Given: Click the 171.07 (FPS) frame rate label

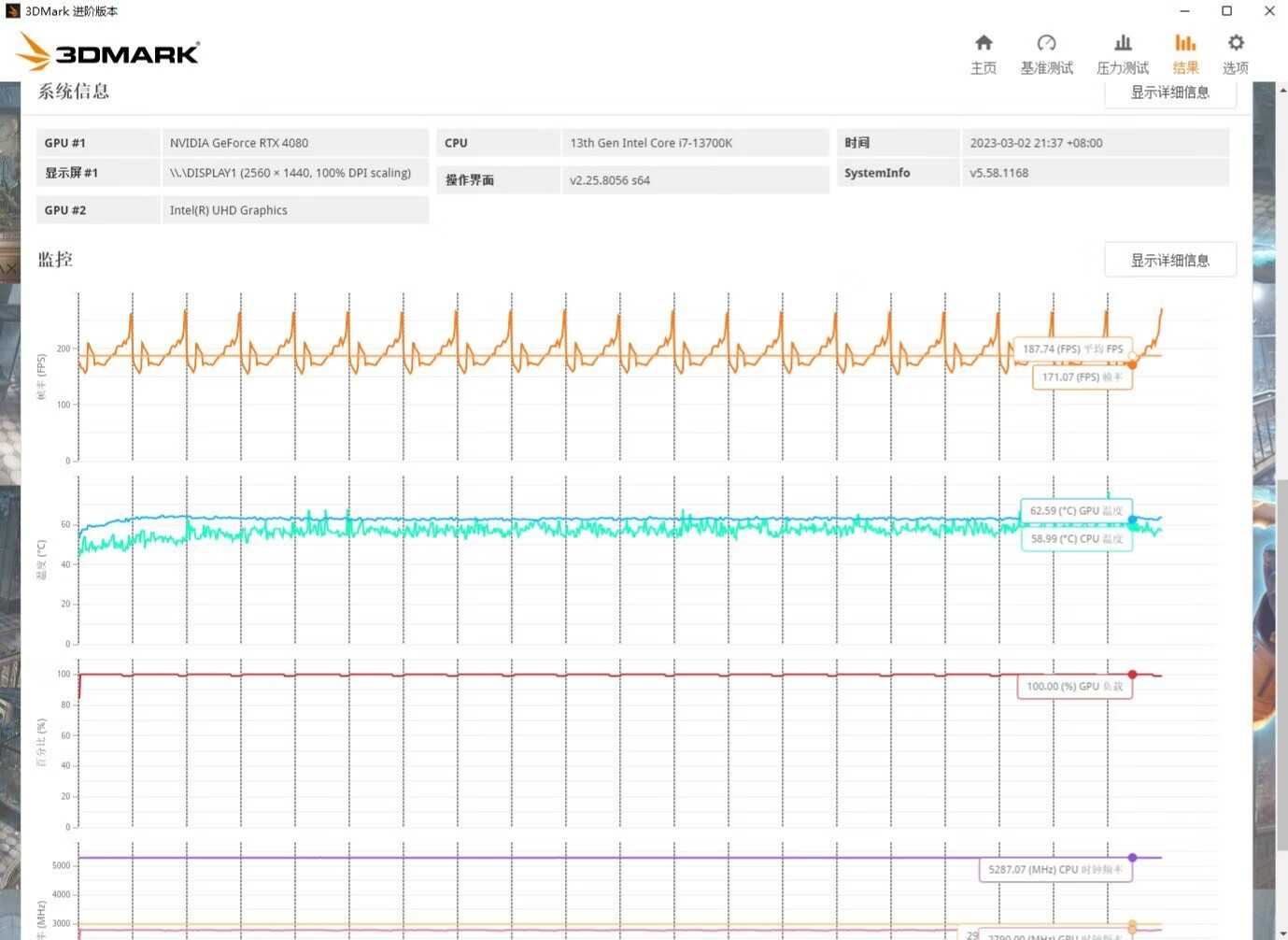Looking at the screenshot, I should [1082, 377].
